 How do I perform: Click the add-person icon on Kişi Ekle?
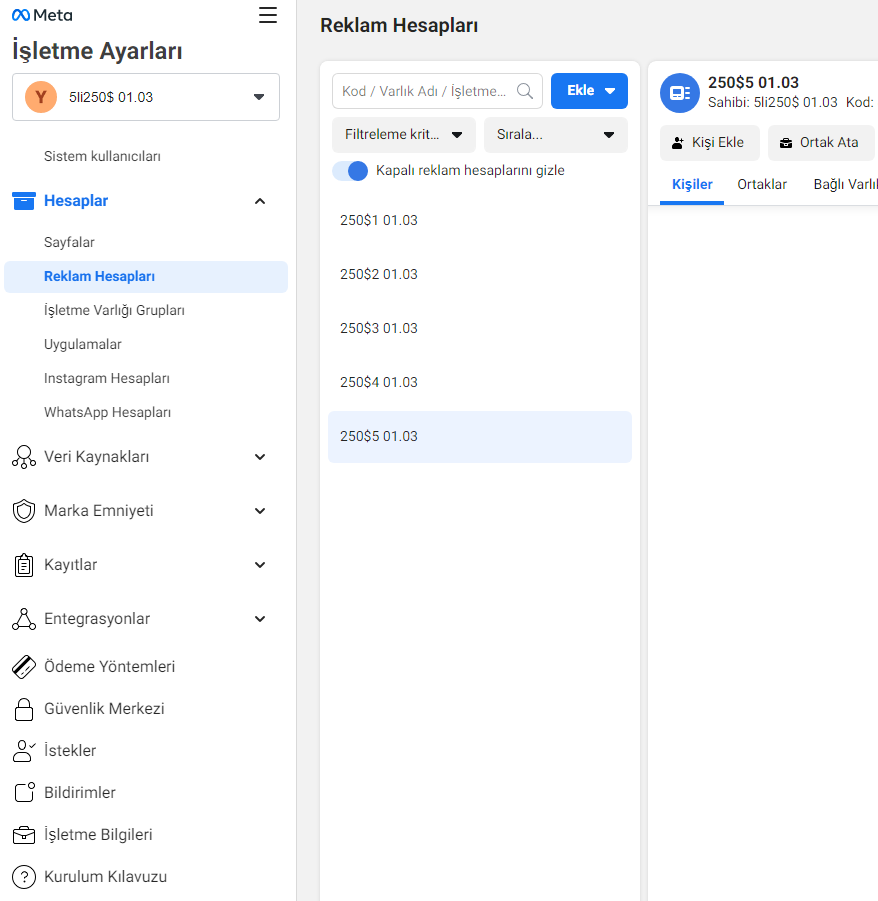(678, 143)
